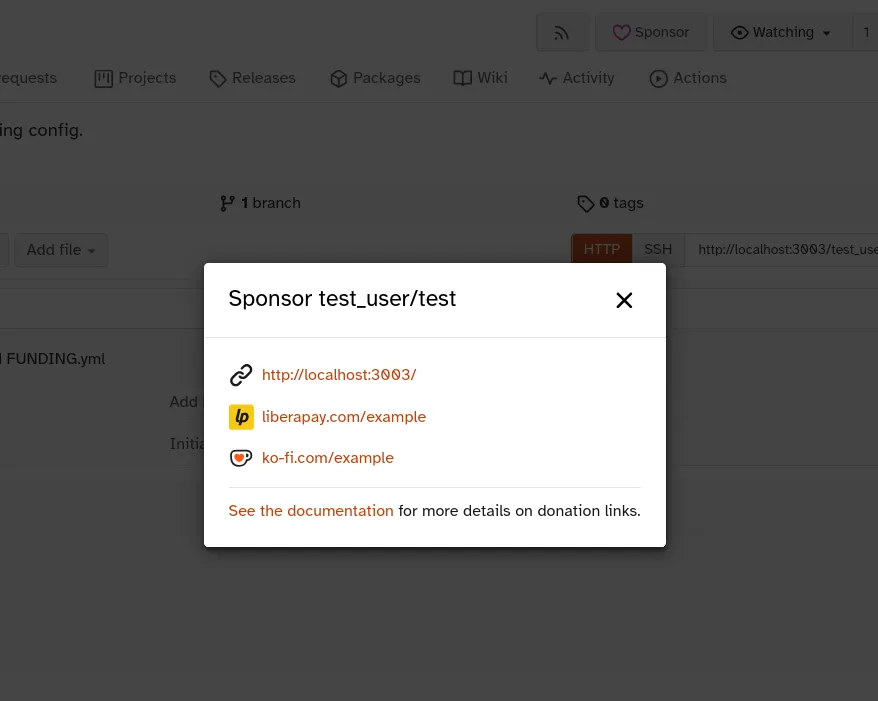Click the chain link icon
The image size is (878, 701).
point(241,375)
